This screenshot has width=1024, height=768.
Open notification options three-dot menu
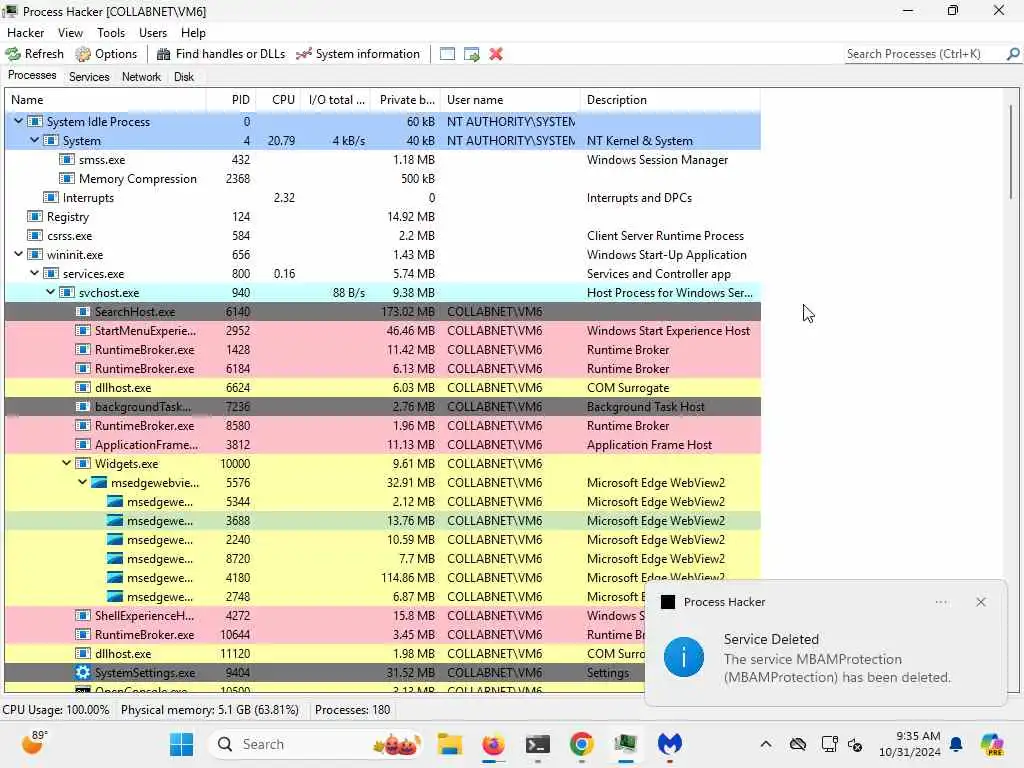(941, 602)
